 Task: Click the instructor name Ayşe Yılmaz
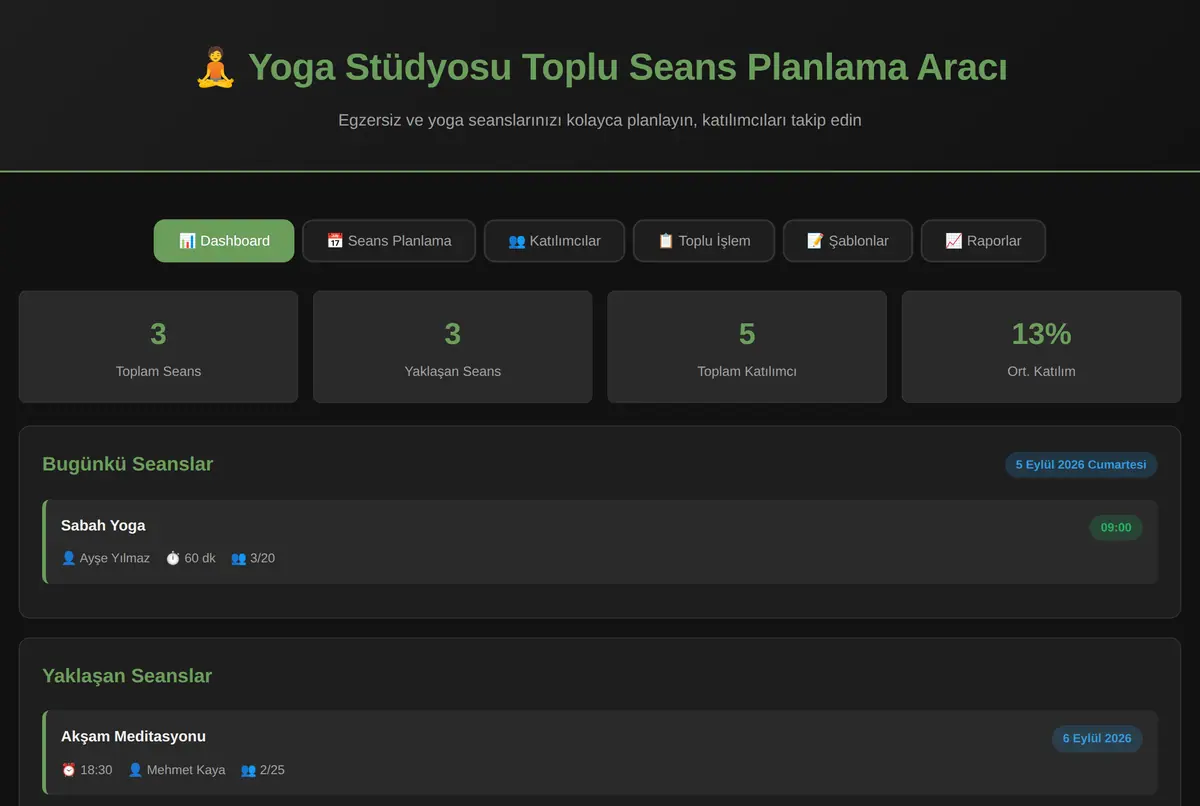[115, 558]
